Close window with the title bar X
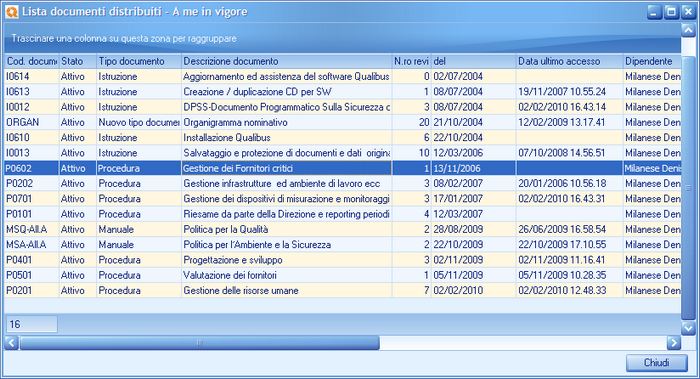This screenshot has height=379, width=700. point(688,12)
